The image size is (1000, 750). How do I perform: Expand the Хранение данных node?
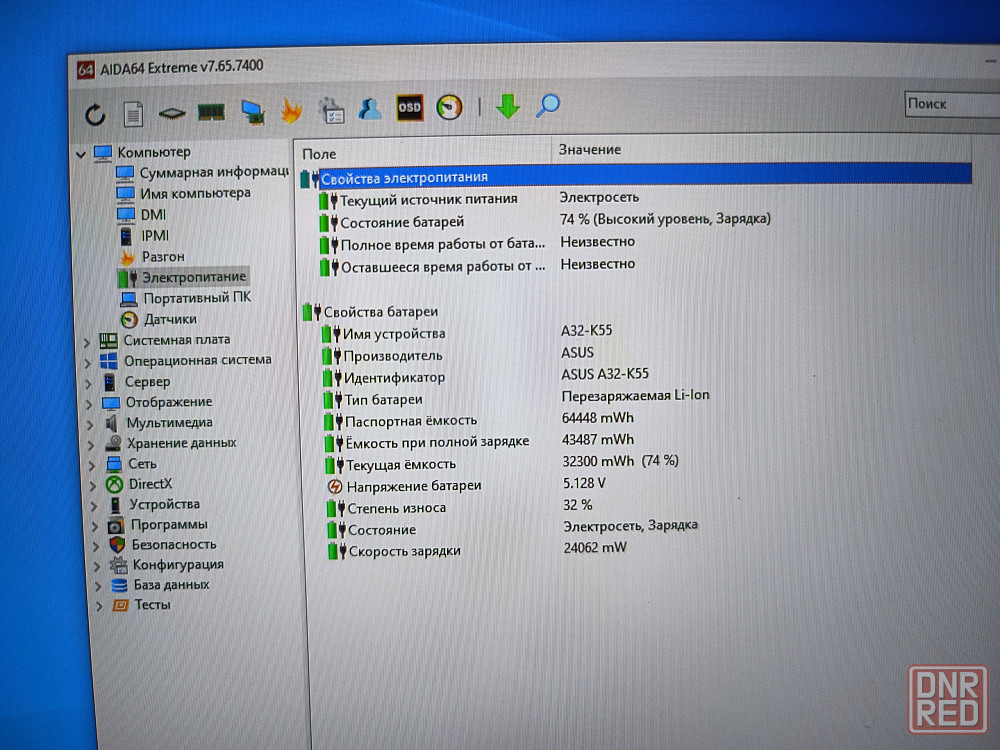point(91,445)
